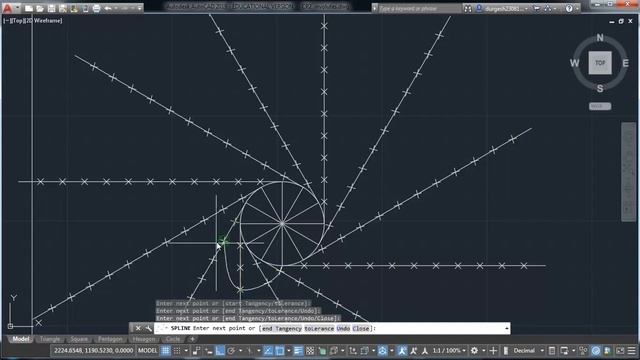
Task: Click the Top view control label
Action: (17, 20)
